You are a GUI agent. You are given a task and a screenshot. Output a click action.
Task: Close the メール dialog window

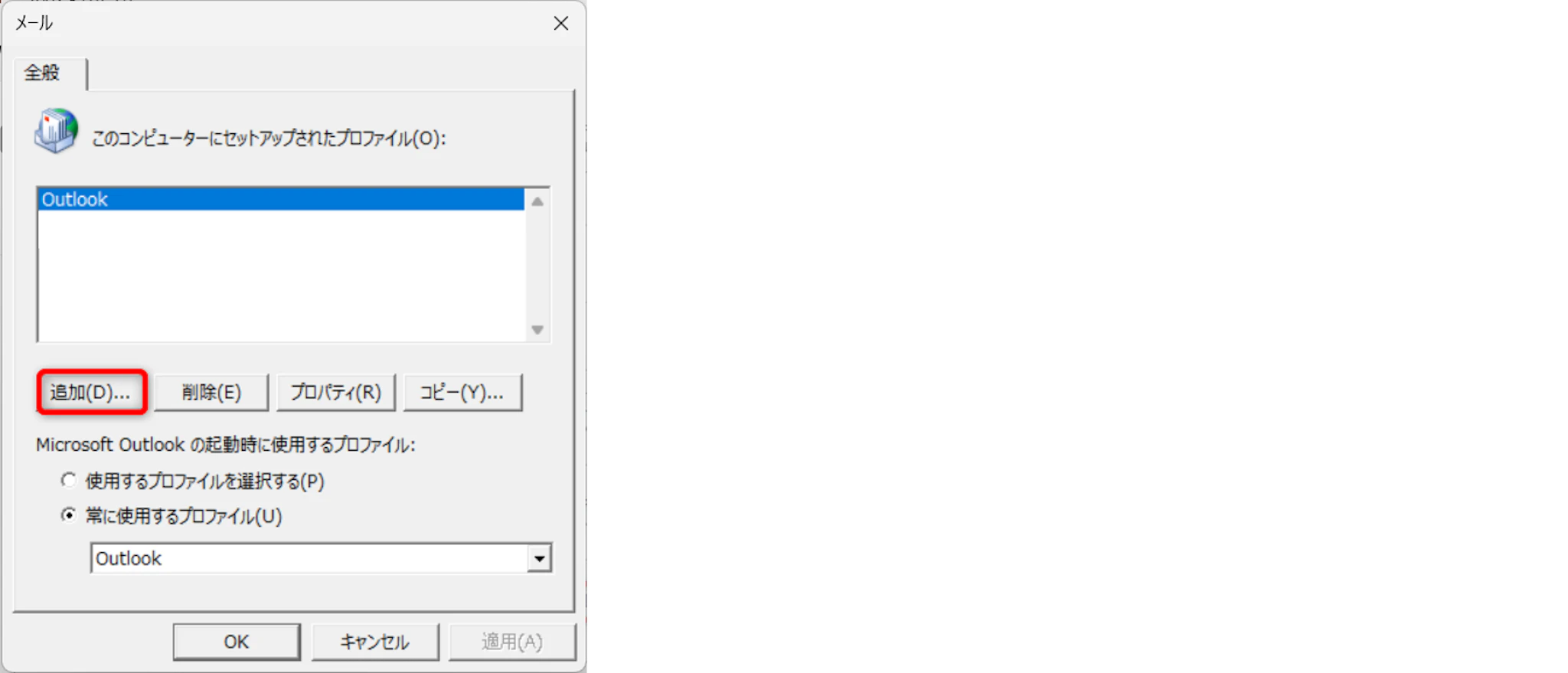point(561,24)
